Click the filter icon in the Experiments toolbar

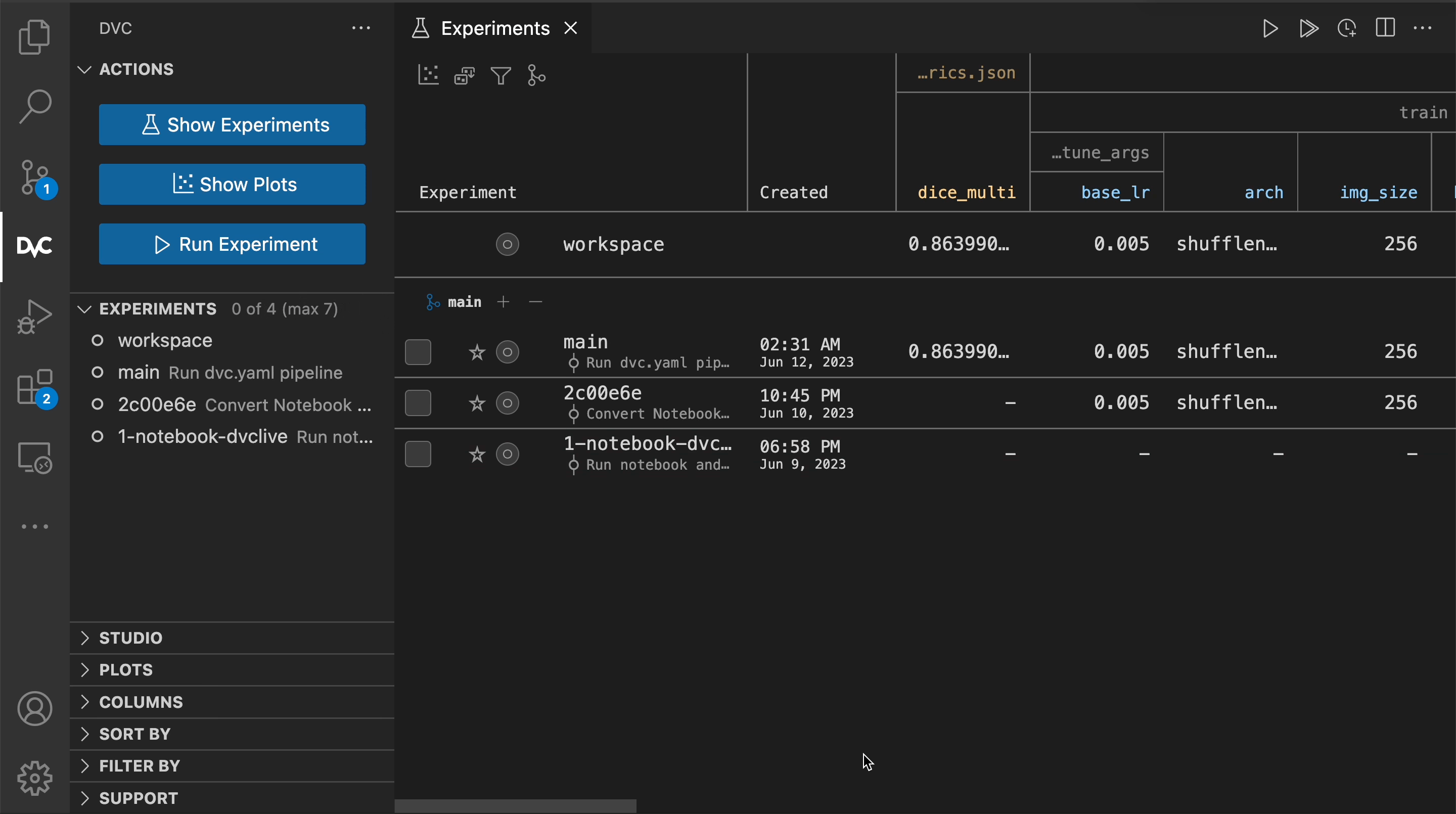[x=500, y=75]
